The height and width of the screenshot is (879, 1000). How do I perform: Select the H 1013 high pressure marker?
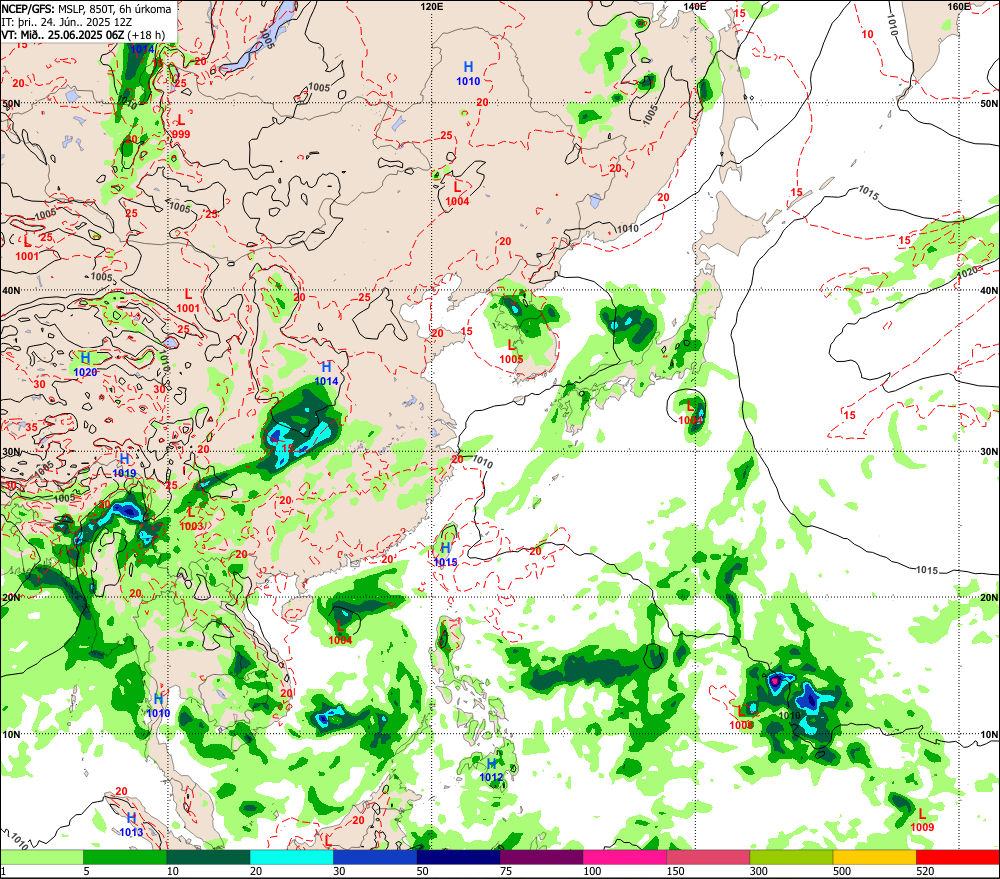131,825
